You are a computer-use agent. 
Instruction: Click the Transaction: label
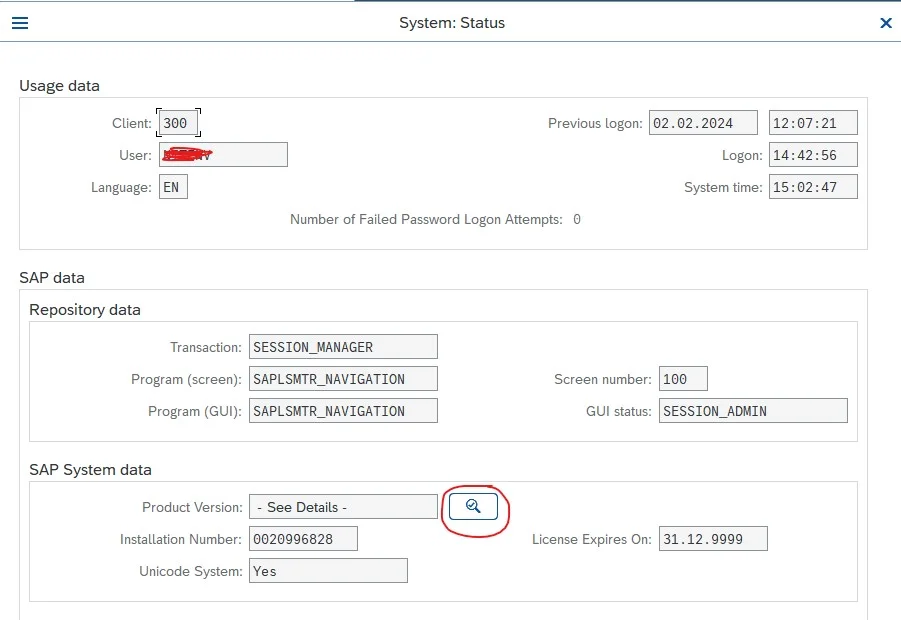(x=206, y=347)
